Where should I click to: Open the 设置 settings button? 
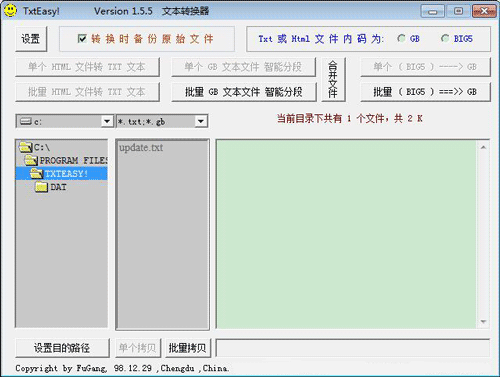31,39
